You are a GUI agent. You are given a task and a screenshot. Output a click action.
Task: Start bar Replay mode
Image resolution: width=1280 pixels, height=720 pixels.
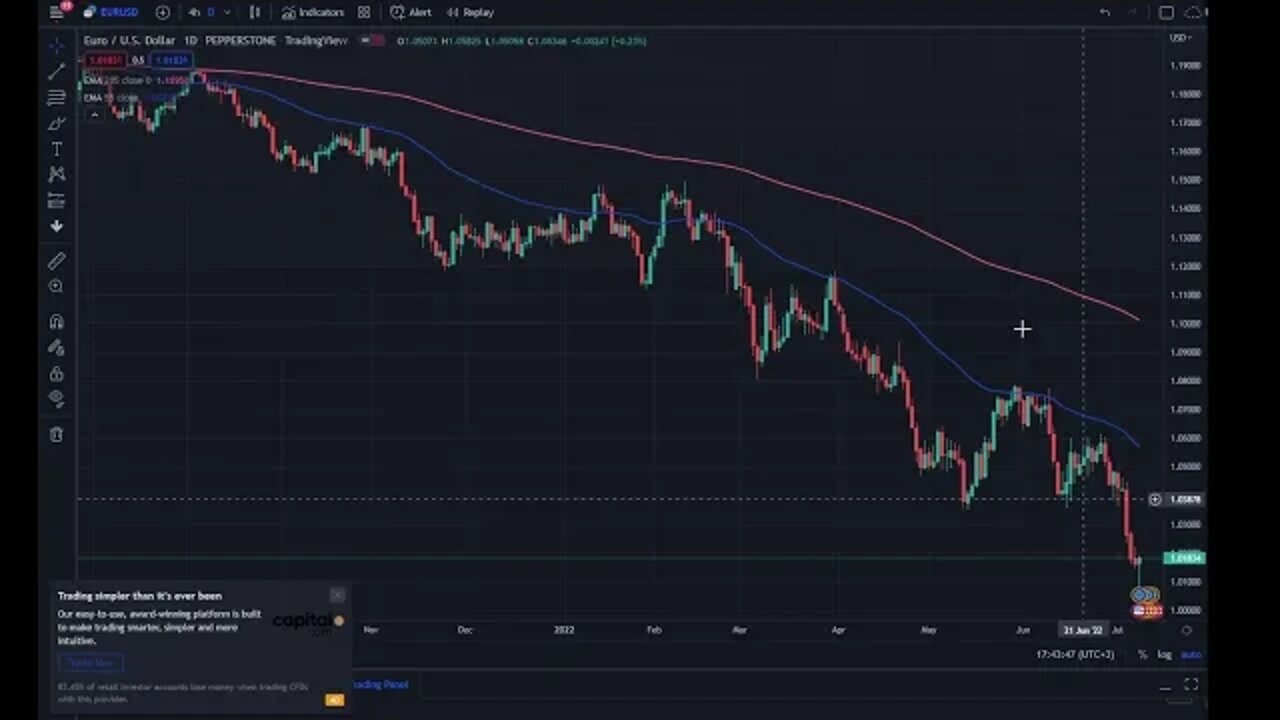[469, 12]
